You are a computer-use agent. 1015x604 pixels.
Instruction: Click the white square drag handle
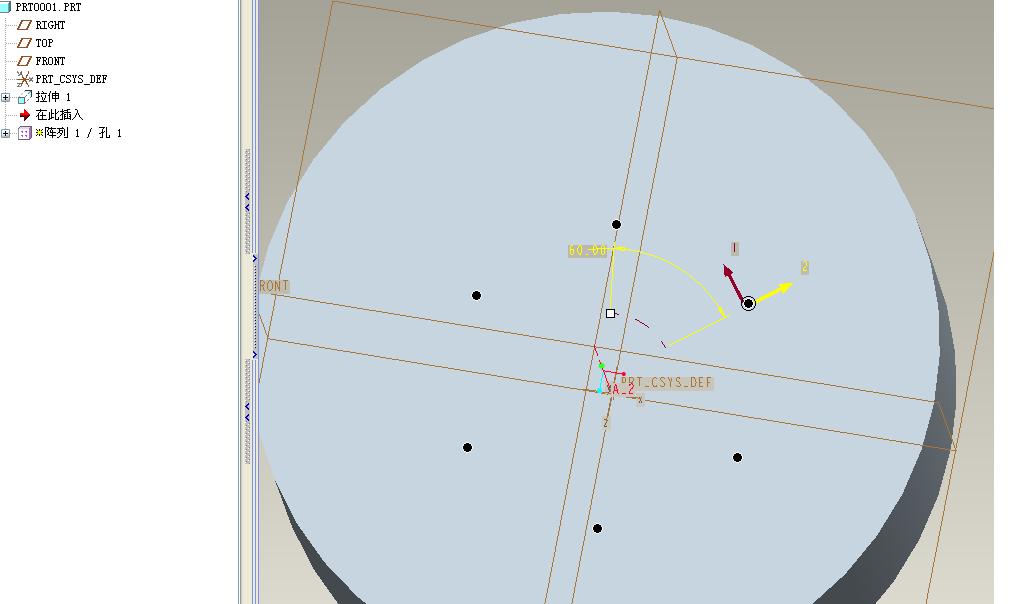click(x=610, y=313)
